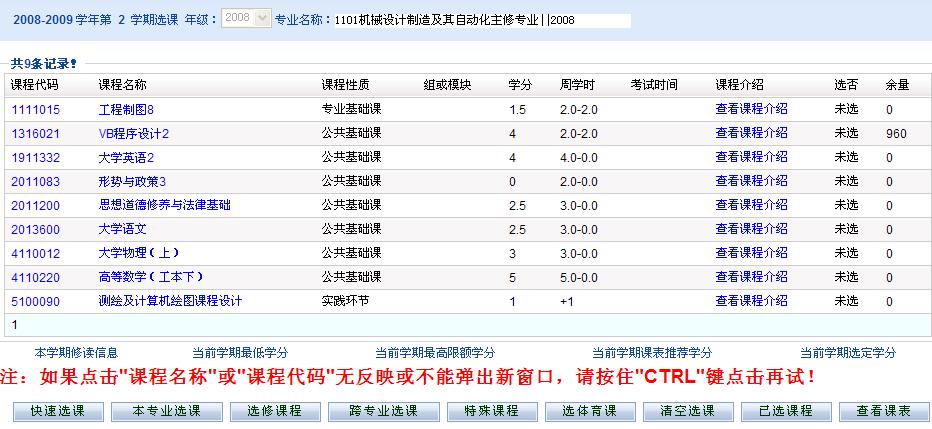
Task: View 查看课程介绍 for 大学语文
Action: pos(751,229)
